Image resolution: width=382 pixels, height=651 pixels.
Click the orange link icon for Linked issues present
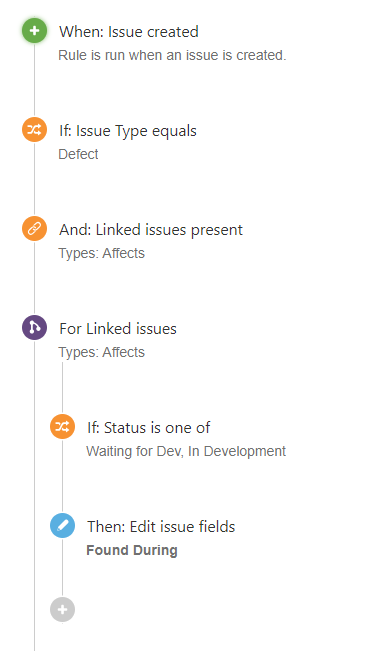pyautogui.click(x=34, y=228)
